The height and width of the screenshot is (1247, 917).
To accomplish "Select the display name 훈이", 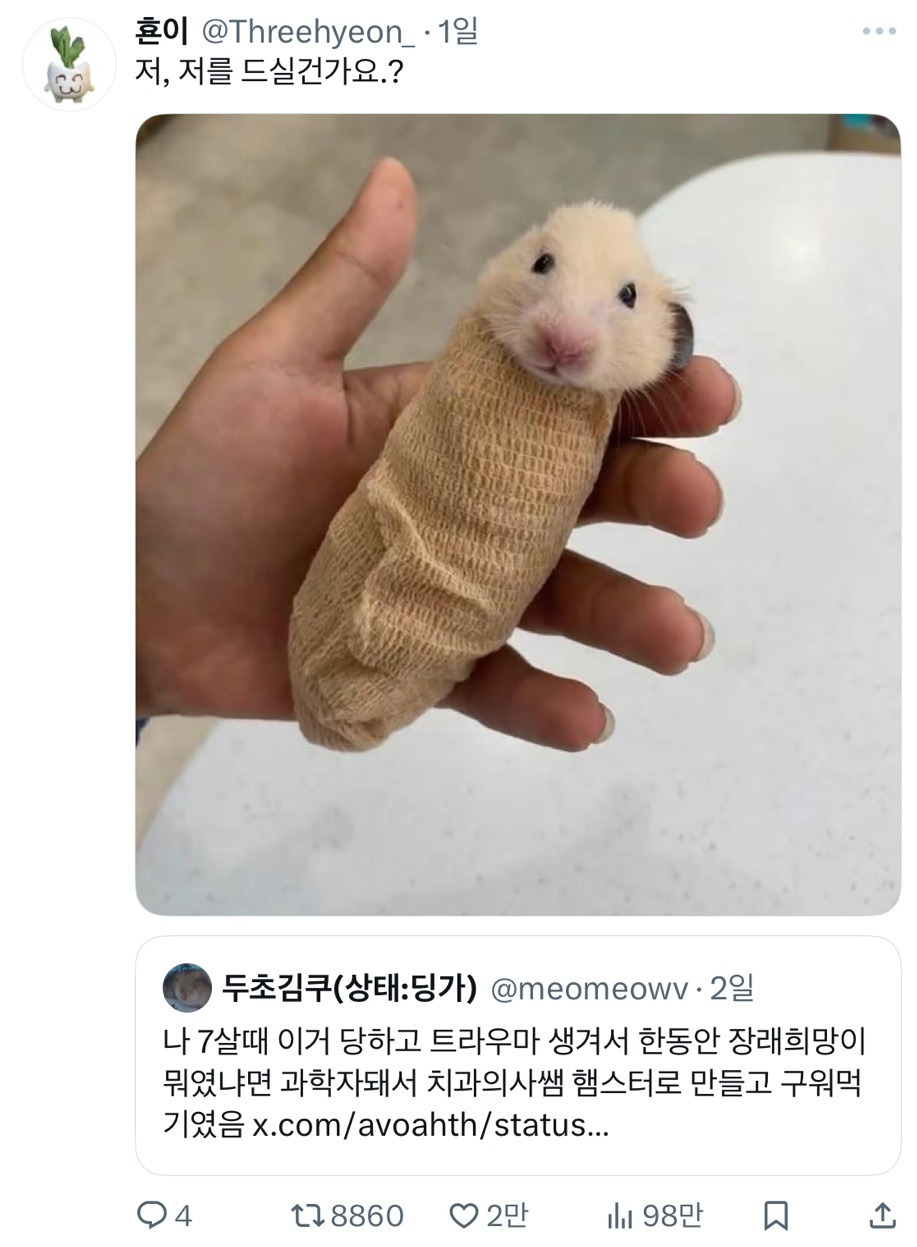I will point(162,32).
